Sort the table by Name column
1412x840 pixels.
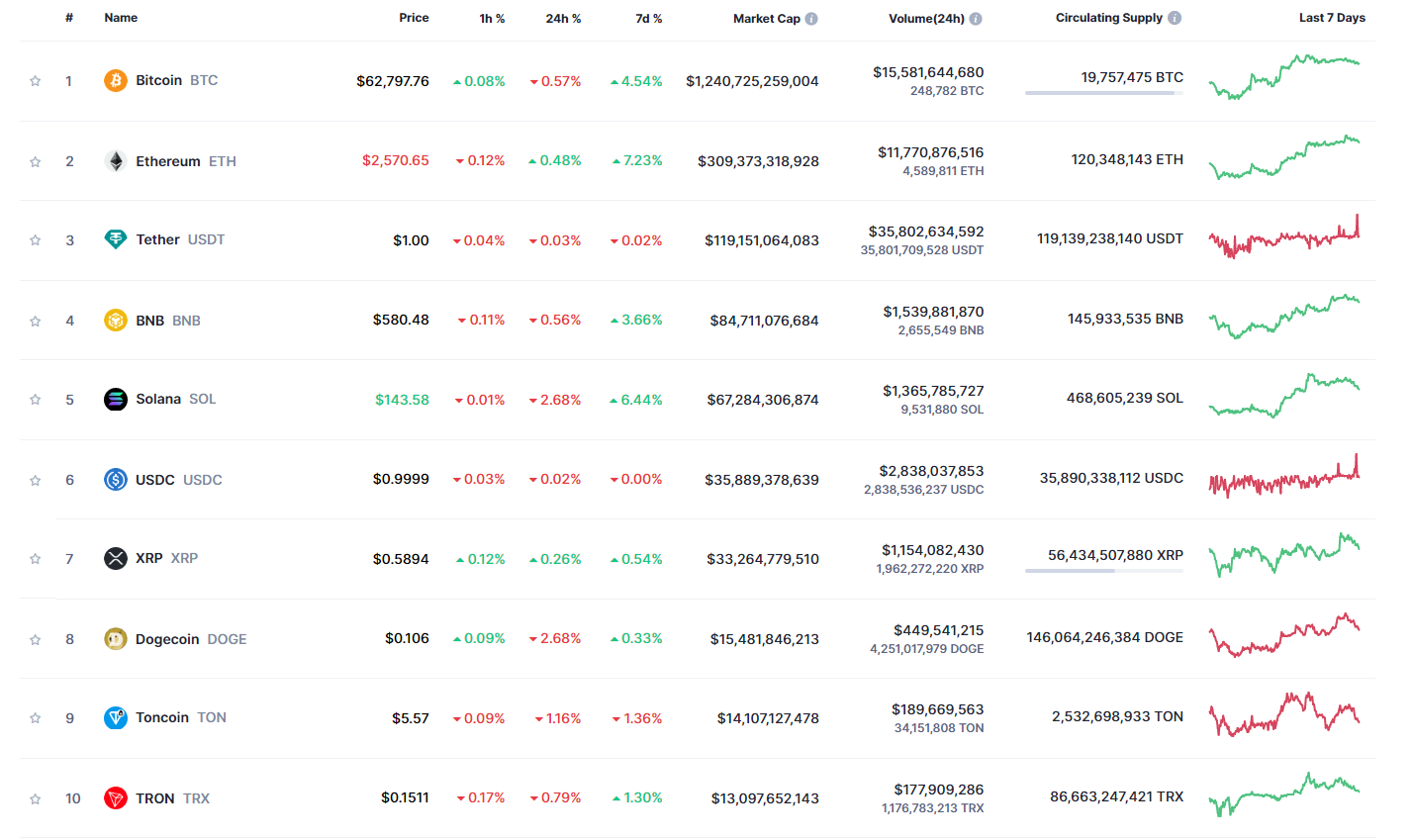click(x=121, y=18)
